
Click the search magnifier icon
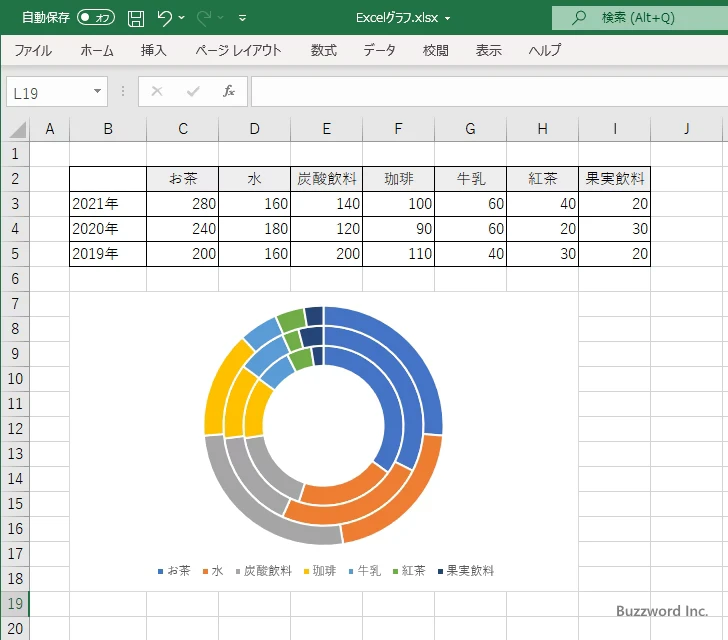(x=578, y=18)
